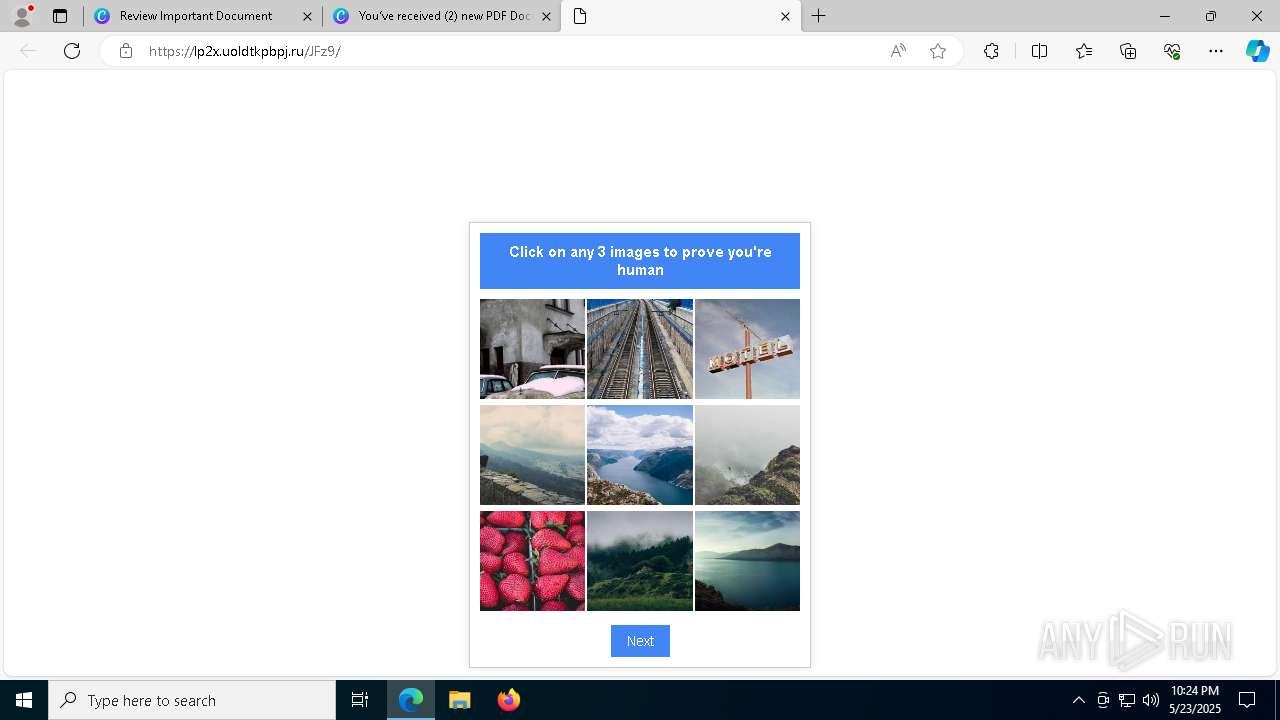Click the Type here to search box
This screenshot has width=1280, height=720.
192,700
